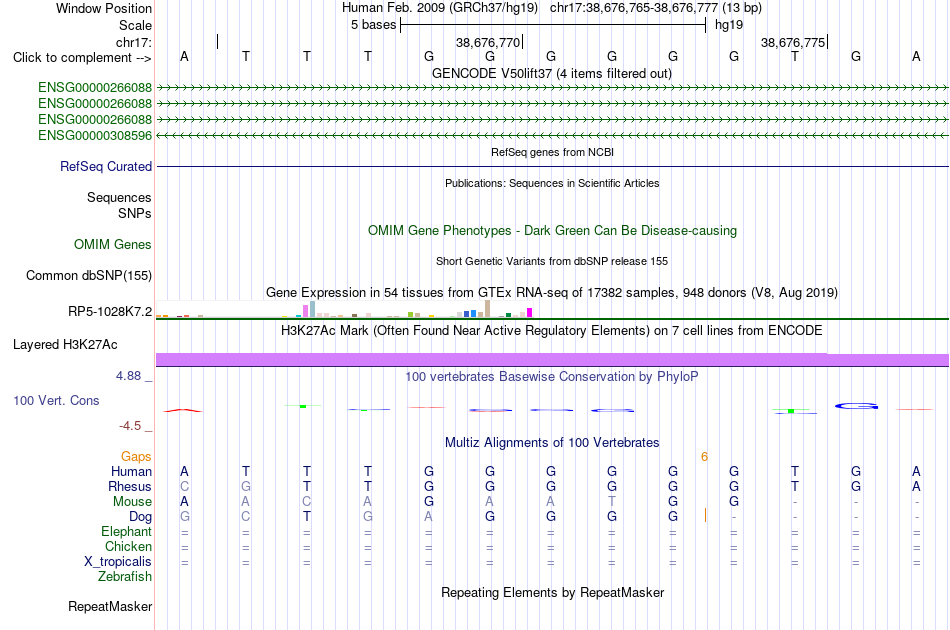Click the purple H3K27Ac signal bar

(x=552, y=360)
